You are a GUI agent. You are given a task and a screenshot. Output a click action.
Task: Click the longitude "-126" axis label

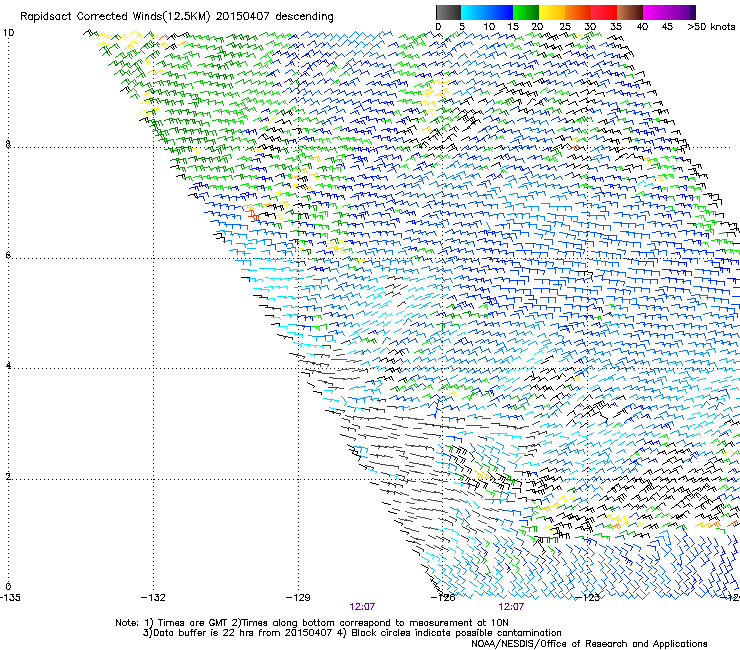[x=443, y=598]
